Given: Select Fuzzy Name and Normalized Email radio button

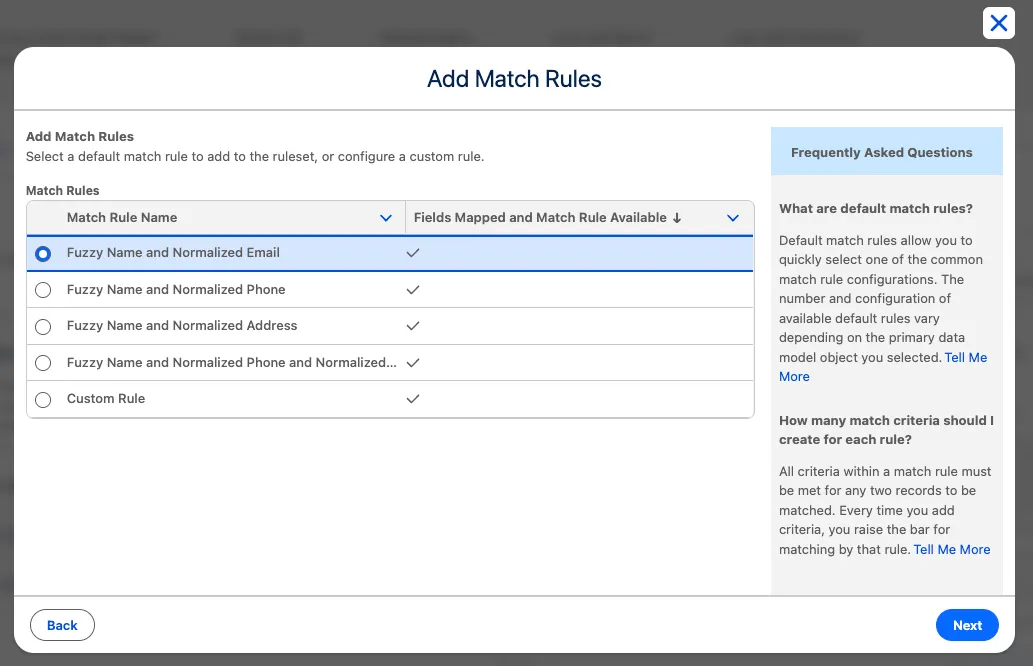Looking at the screenshot, I should (43, 254).
